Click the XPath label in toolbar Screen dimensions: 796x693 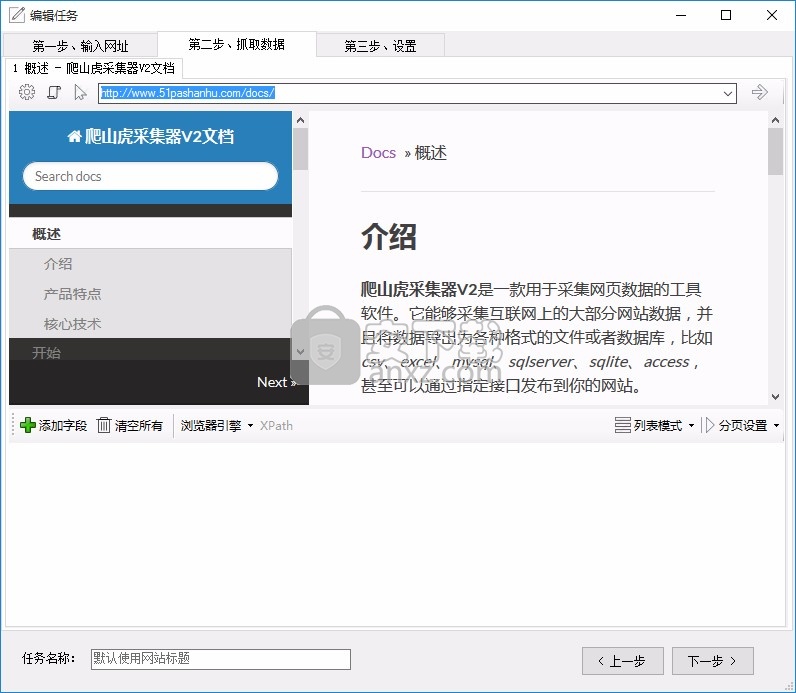click(276, 425)
